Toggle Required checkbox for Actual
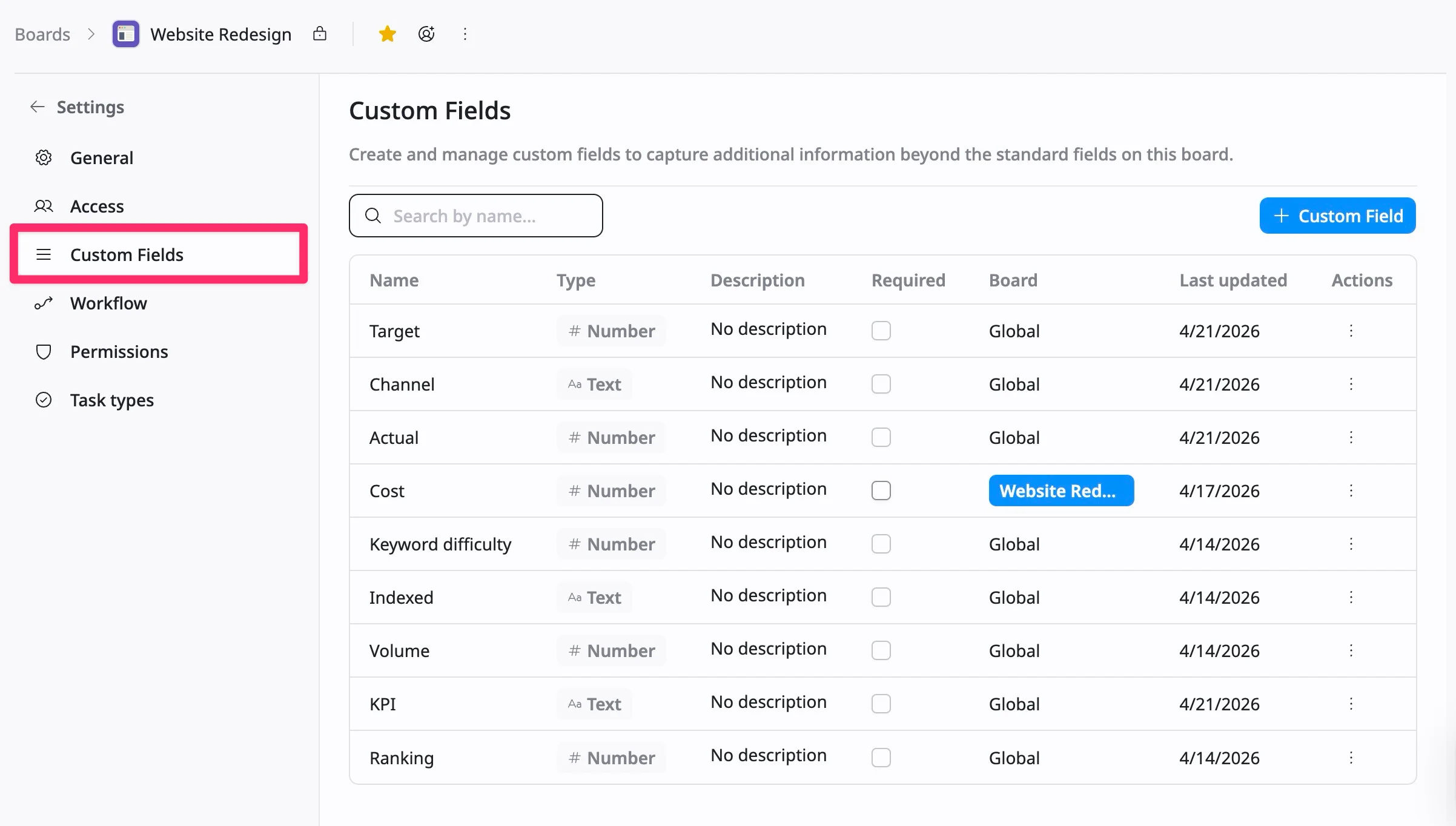 click(x=881, y=437)
